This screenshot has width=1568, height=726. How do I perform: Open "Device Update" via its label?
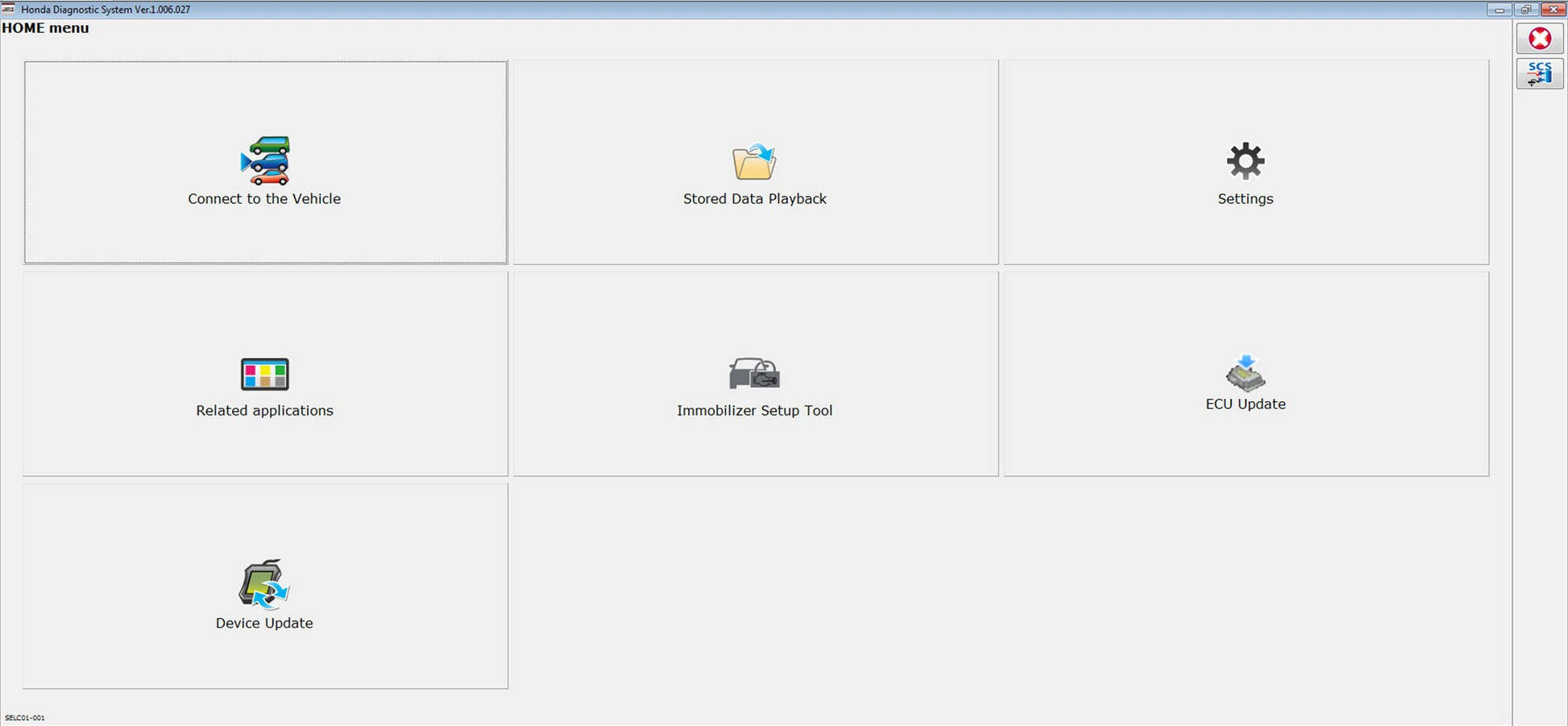point(264,624)
